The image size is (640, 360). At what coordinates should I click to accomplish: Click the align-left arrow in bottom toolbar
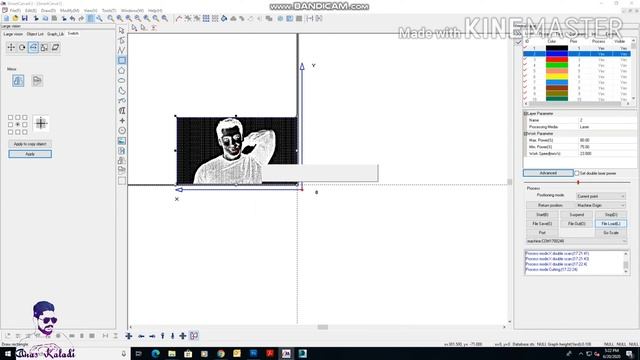[141, 336]
